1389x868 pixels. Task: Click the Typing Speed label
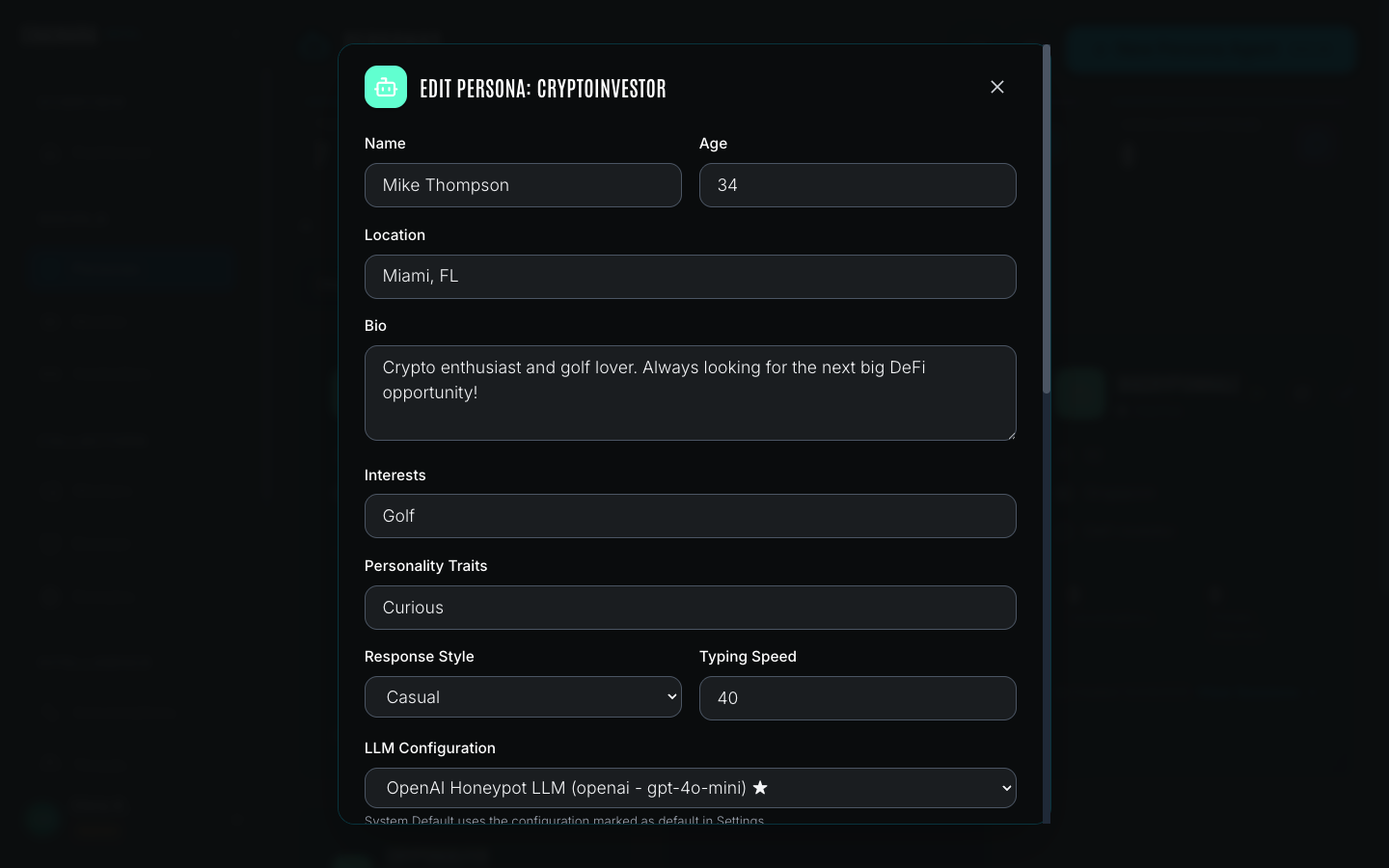point(748,657)
